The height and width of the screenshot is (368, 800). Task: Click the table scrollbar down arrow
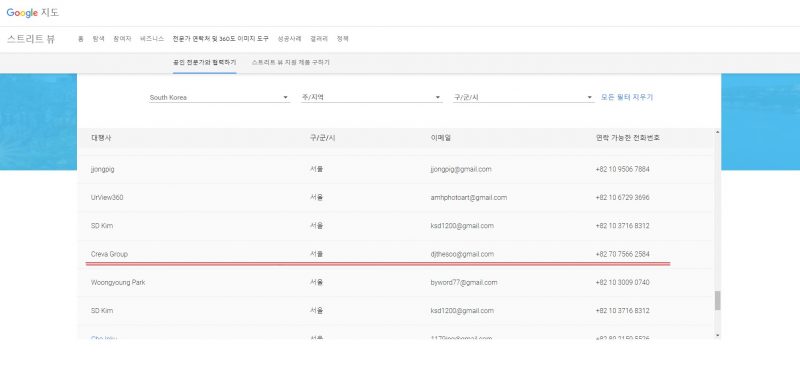[717, 335]
